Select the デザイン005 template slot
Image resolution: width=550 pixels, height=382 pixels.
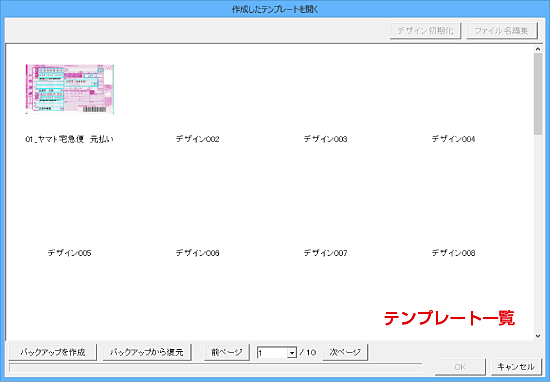[69, 253]
